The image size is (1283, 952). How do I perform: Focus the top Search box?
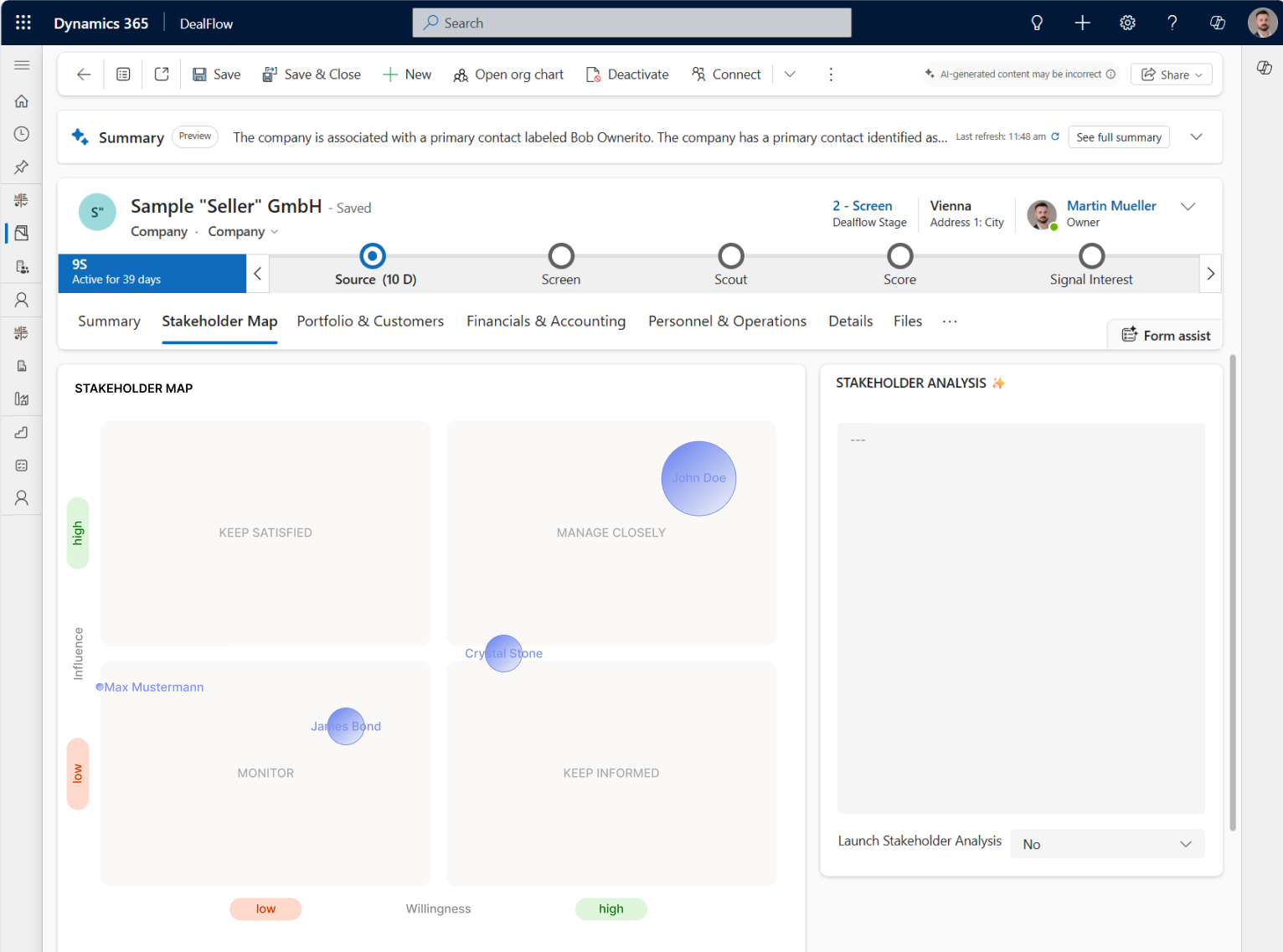631,23
